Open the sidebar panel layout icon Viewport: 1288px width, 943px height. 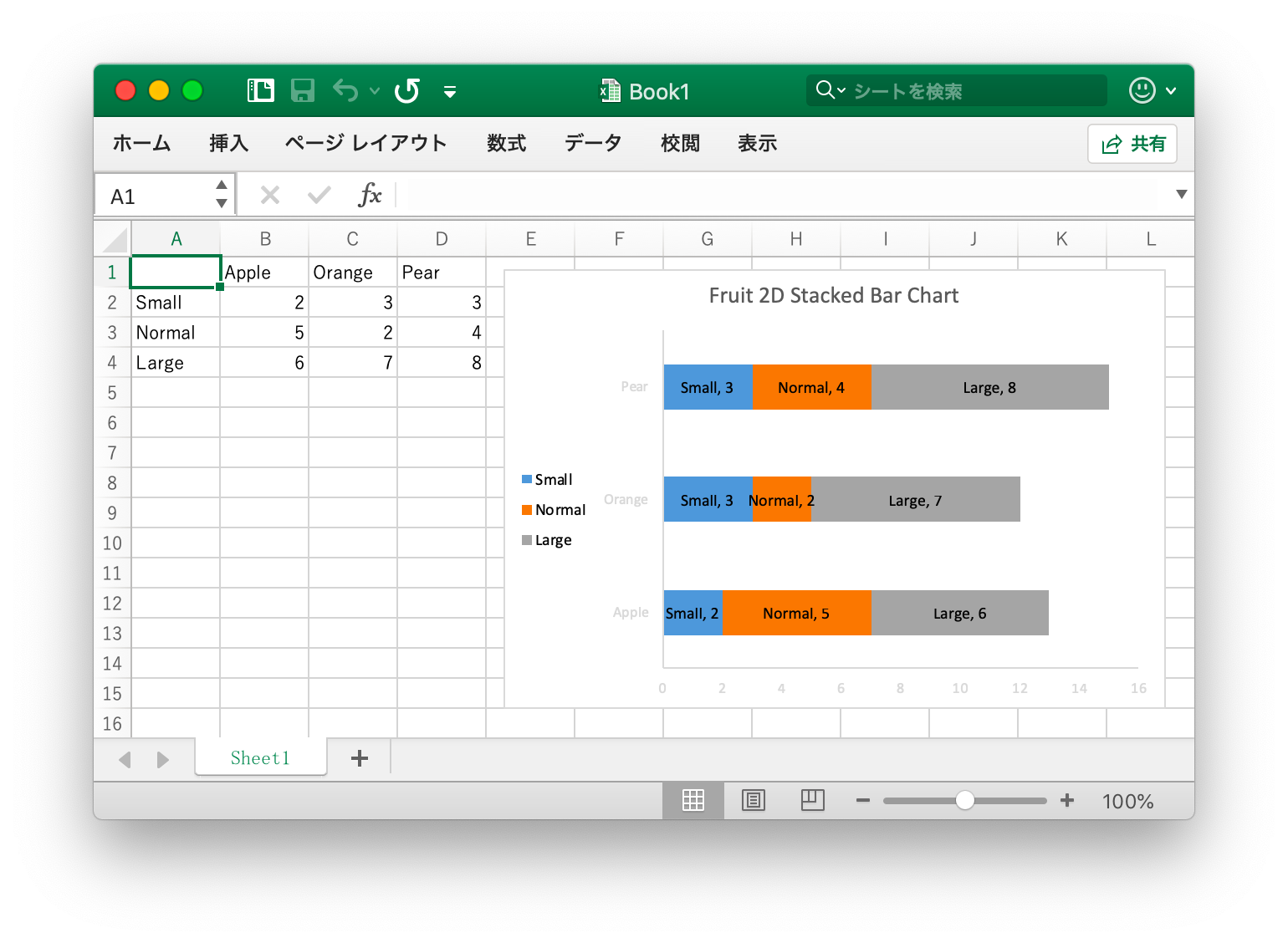(x=261, y=90)
